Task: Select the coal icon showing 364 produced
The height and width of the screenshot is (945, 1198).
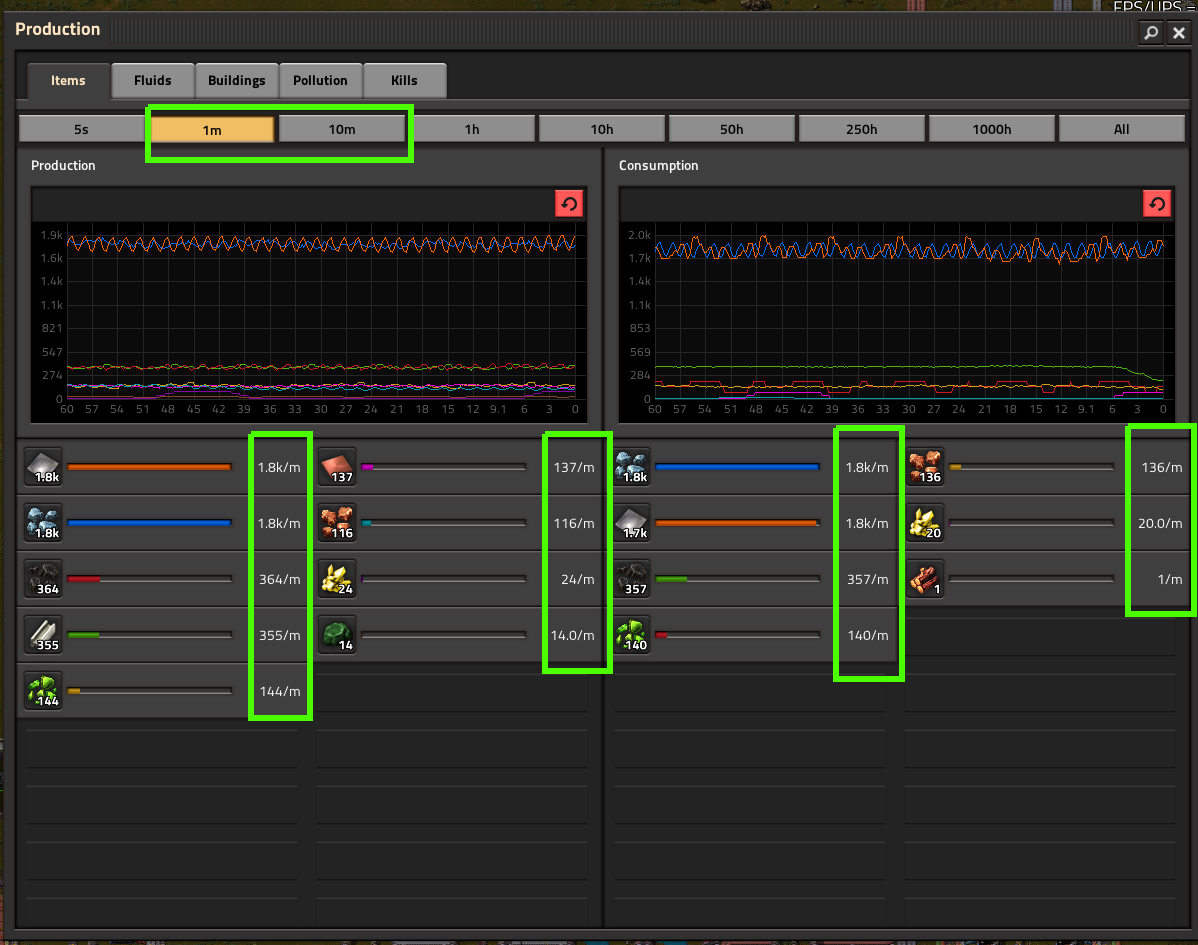Action: point(43,579)
